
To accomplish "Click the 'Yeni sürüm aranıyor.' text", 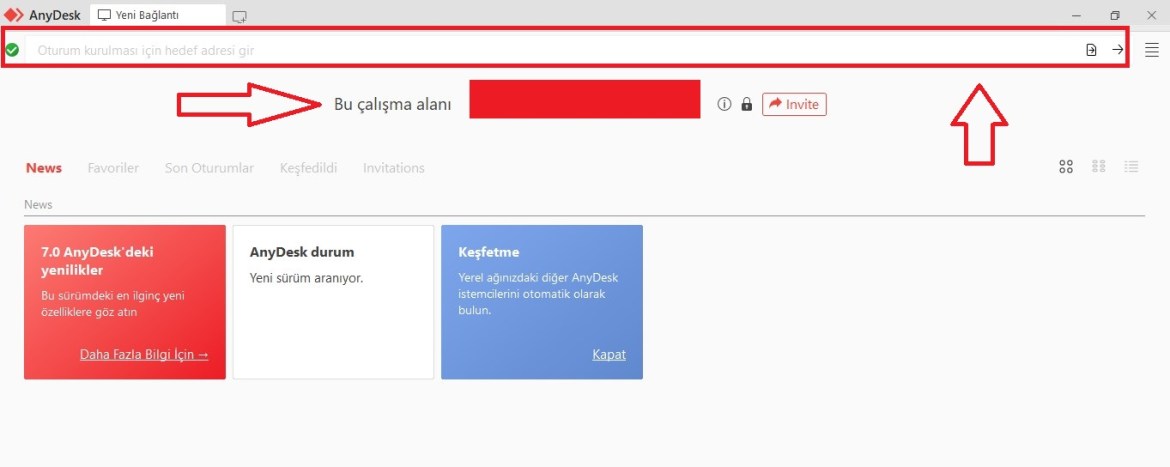I will tap(306, 278).
